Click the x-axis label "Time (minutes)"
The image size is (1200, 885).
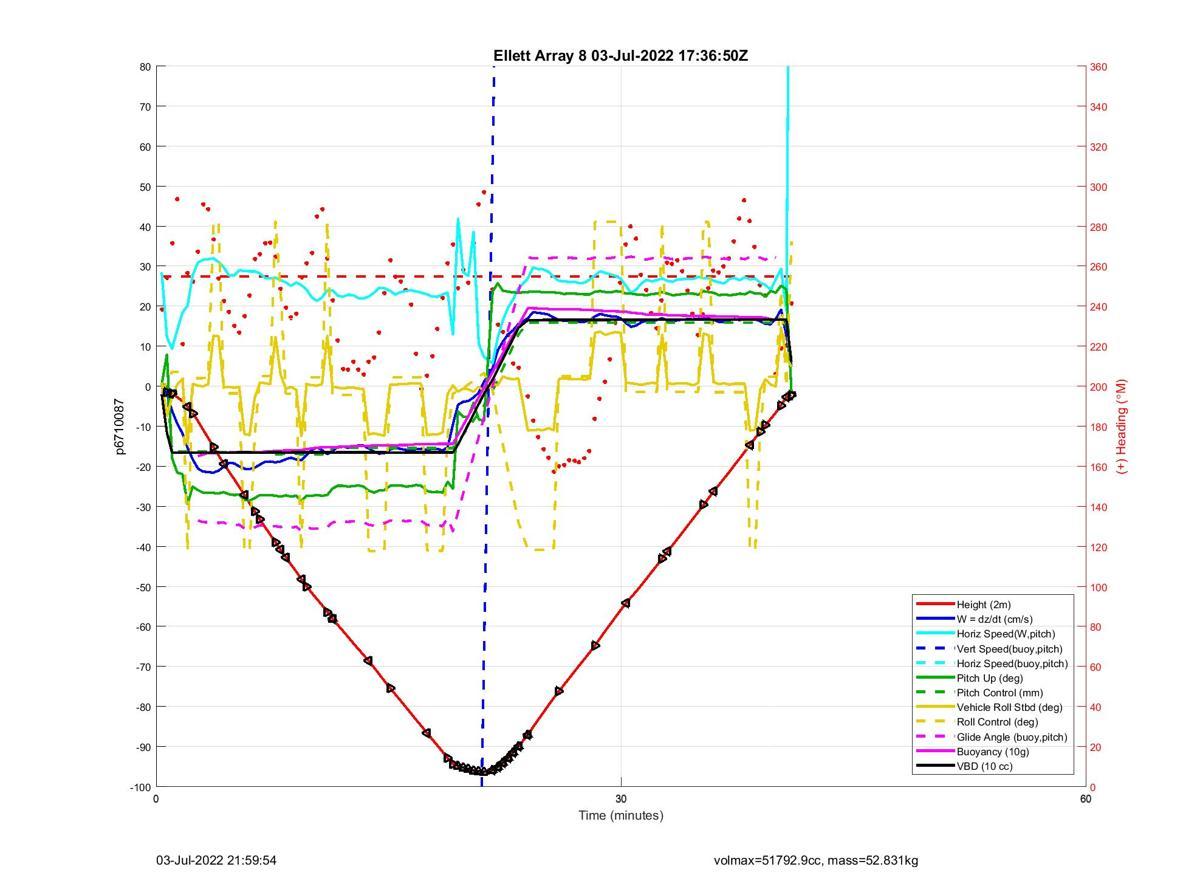click(x=620, y=815)
